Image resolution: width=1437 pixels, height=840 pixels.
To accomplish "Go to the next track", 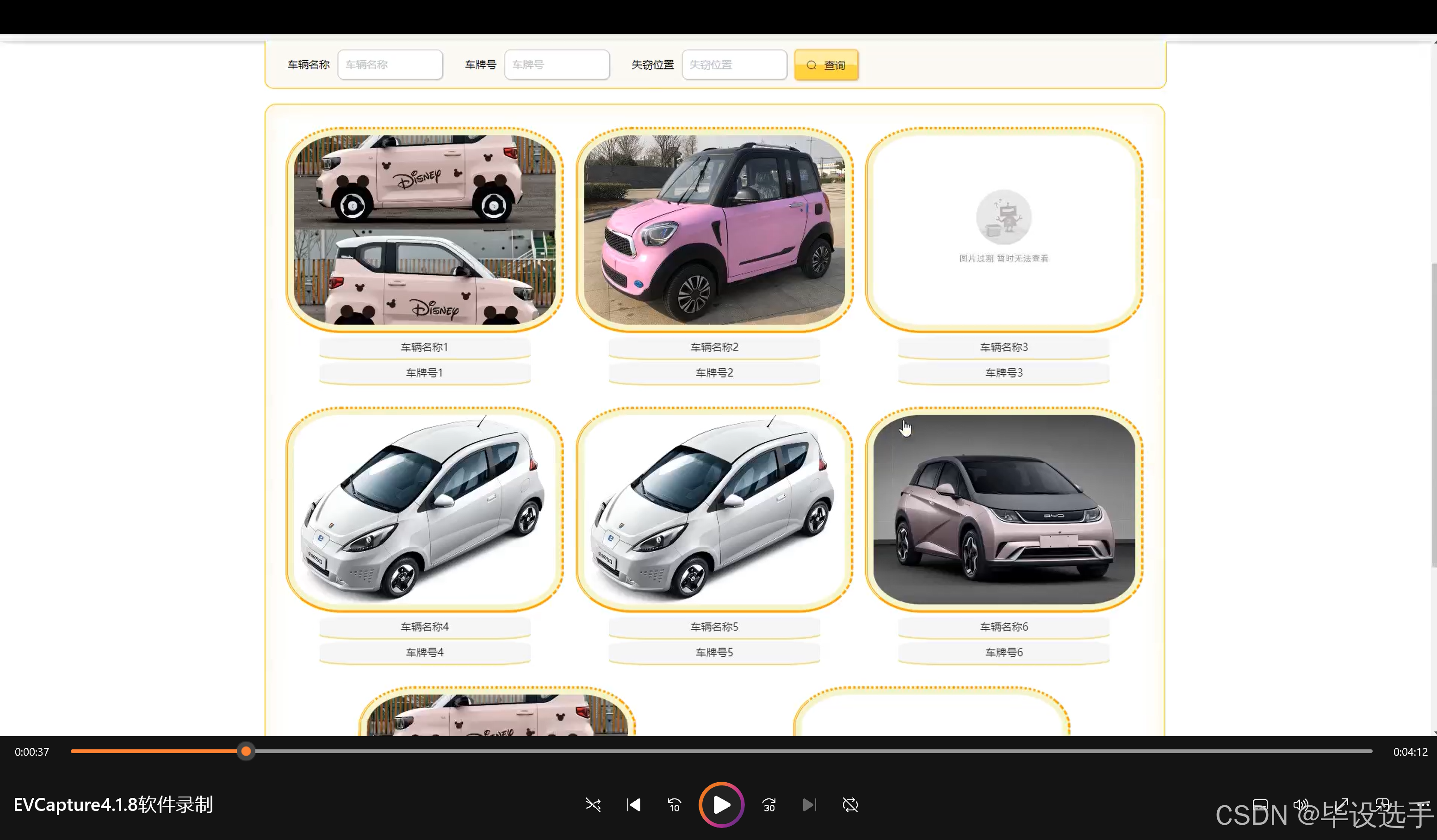I will [809, 805].
